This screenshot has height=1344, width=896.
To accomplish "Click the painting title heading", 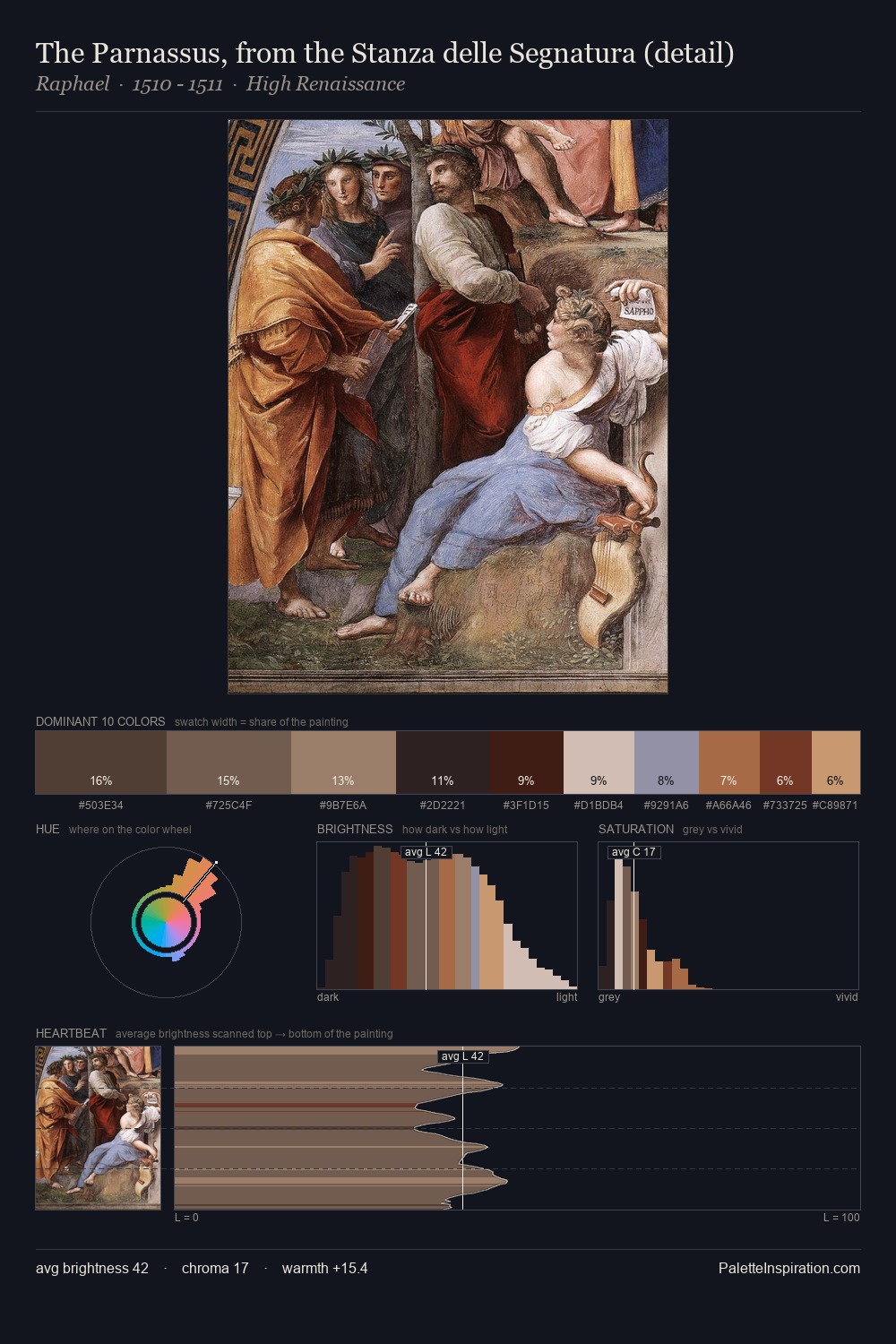I will 385,53.
